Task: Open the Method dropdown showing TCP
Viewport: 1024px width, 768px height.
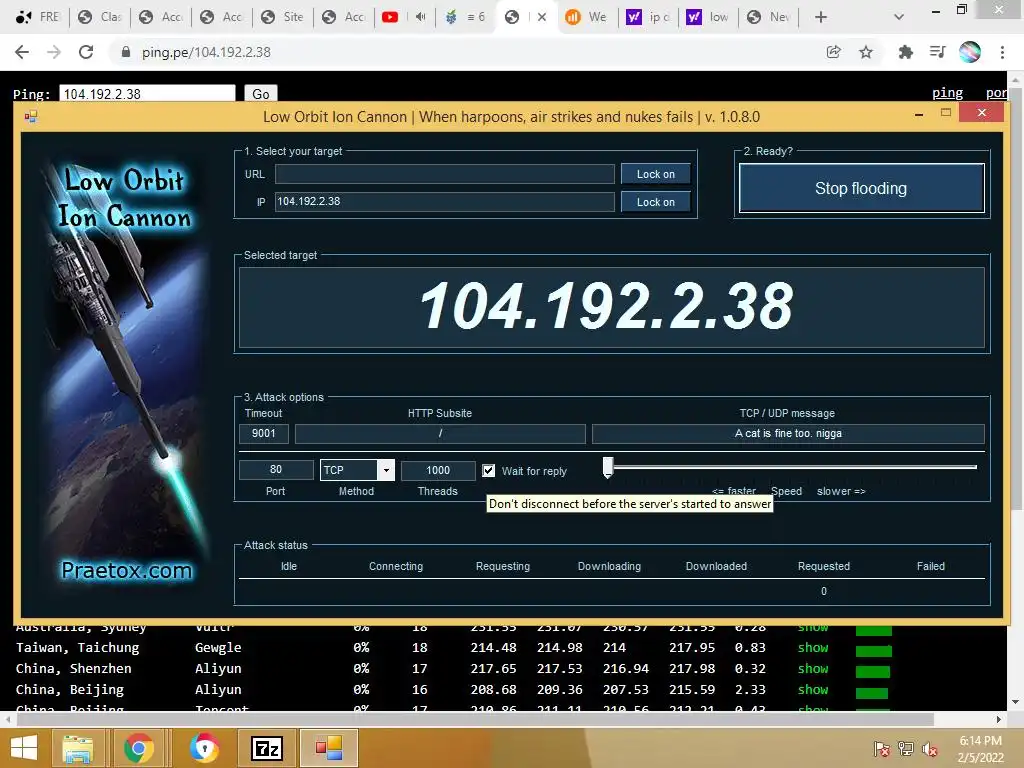Action: point(357,470)
